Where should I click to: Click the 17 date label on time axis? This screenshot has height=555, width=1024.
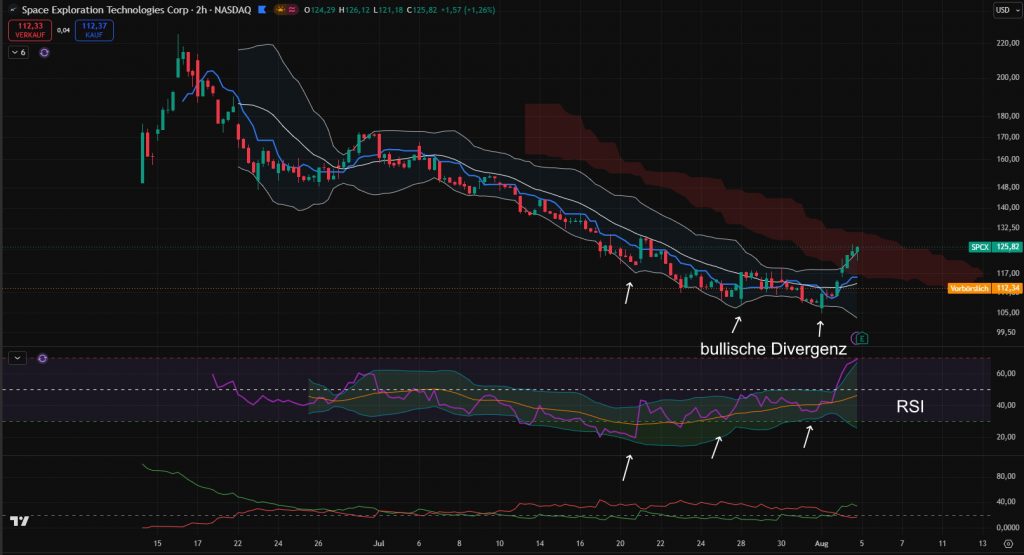coord(197,543)
